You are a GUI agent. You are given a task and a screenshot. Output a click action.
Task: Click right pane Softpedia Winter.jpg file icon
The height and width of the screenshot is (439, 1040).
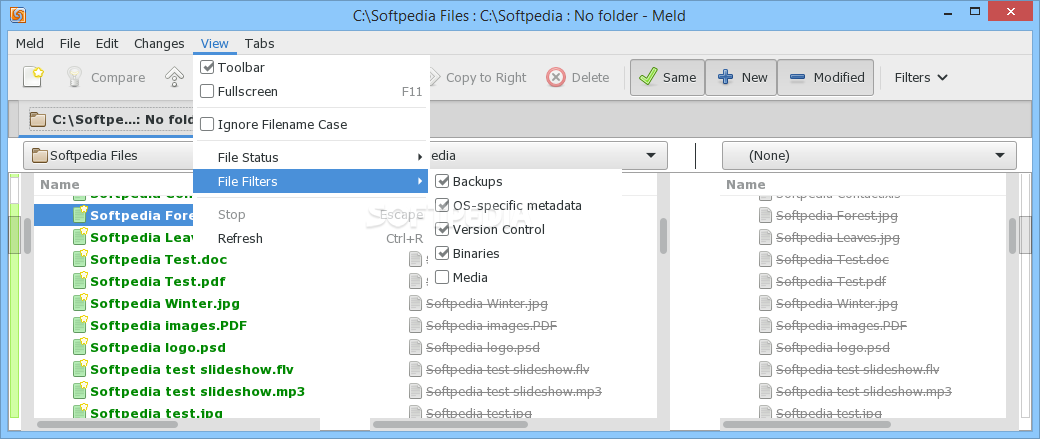tap(765, 303)
